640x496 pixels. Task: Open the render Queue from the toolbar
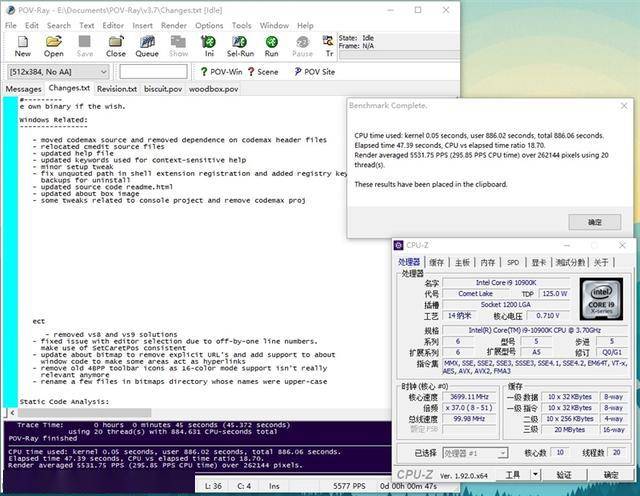(147, 46)
